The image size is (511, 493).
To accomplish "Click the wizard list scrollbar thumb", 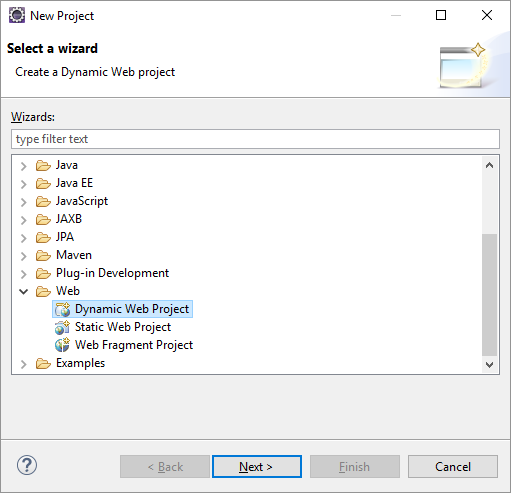I will (x=489, y=295).
